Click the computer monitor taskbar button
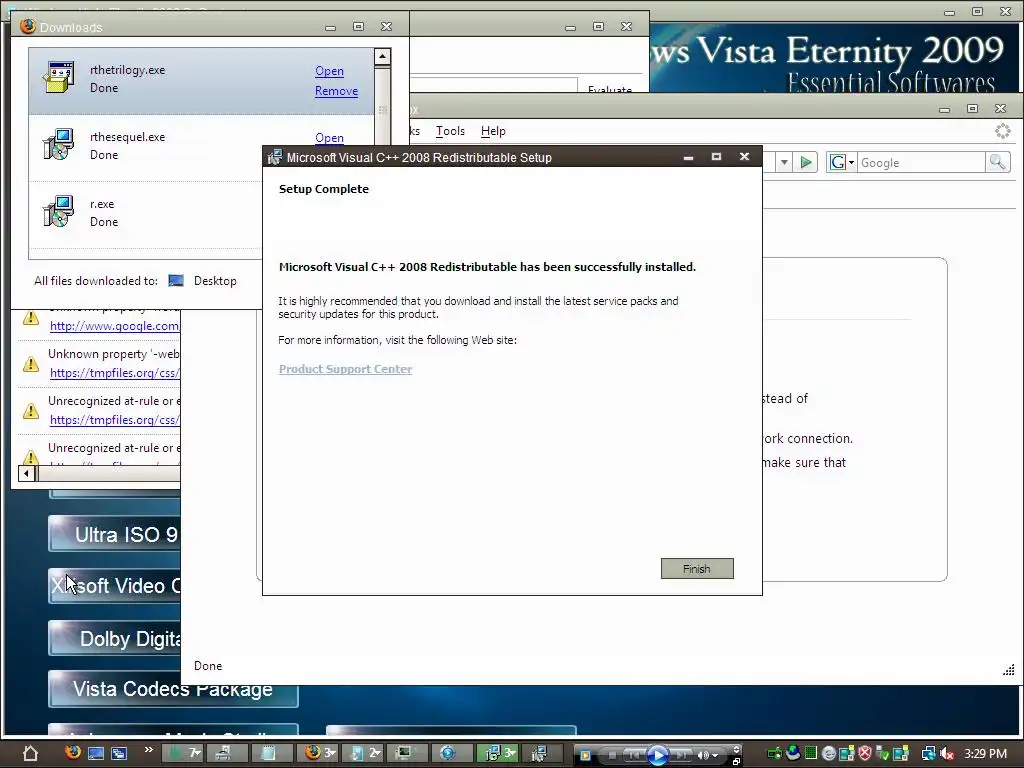Screen dimensions: 1024x768 tap(408, 753)
